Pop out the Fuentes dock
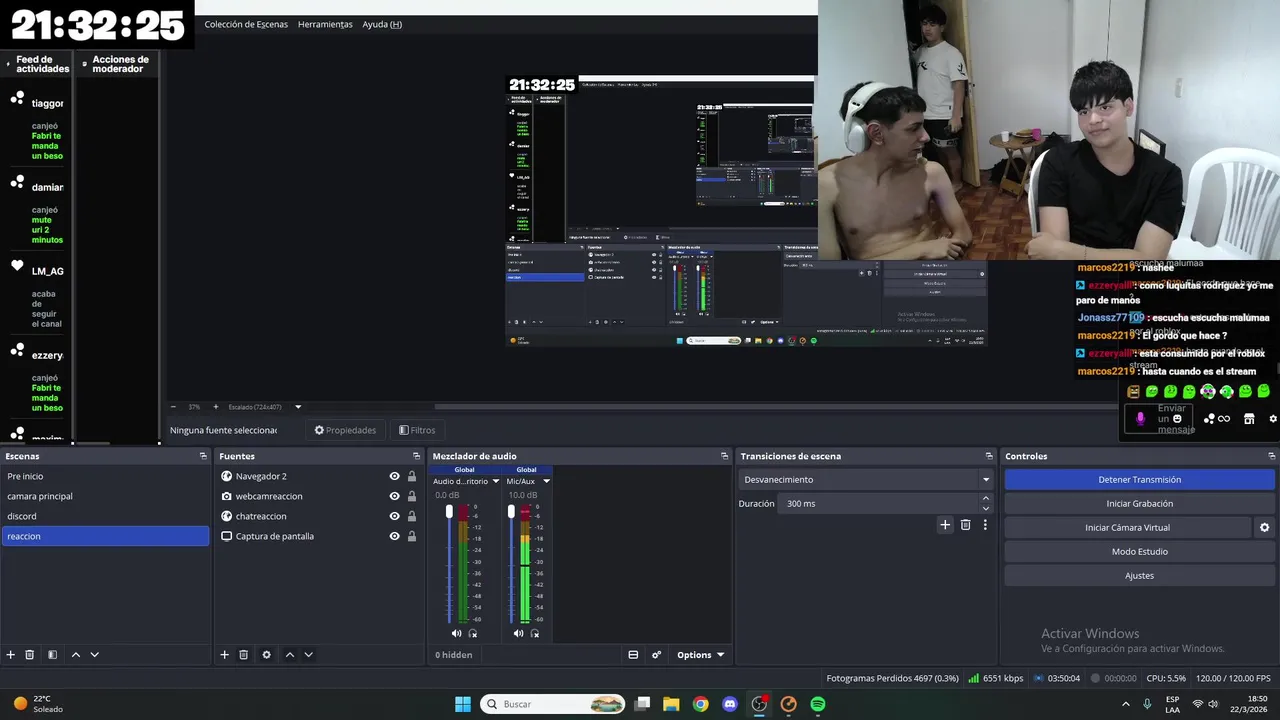The height and width of the screenshot is (720, 1280). click(417, 456)
